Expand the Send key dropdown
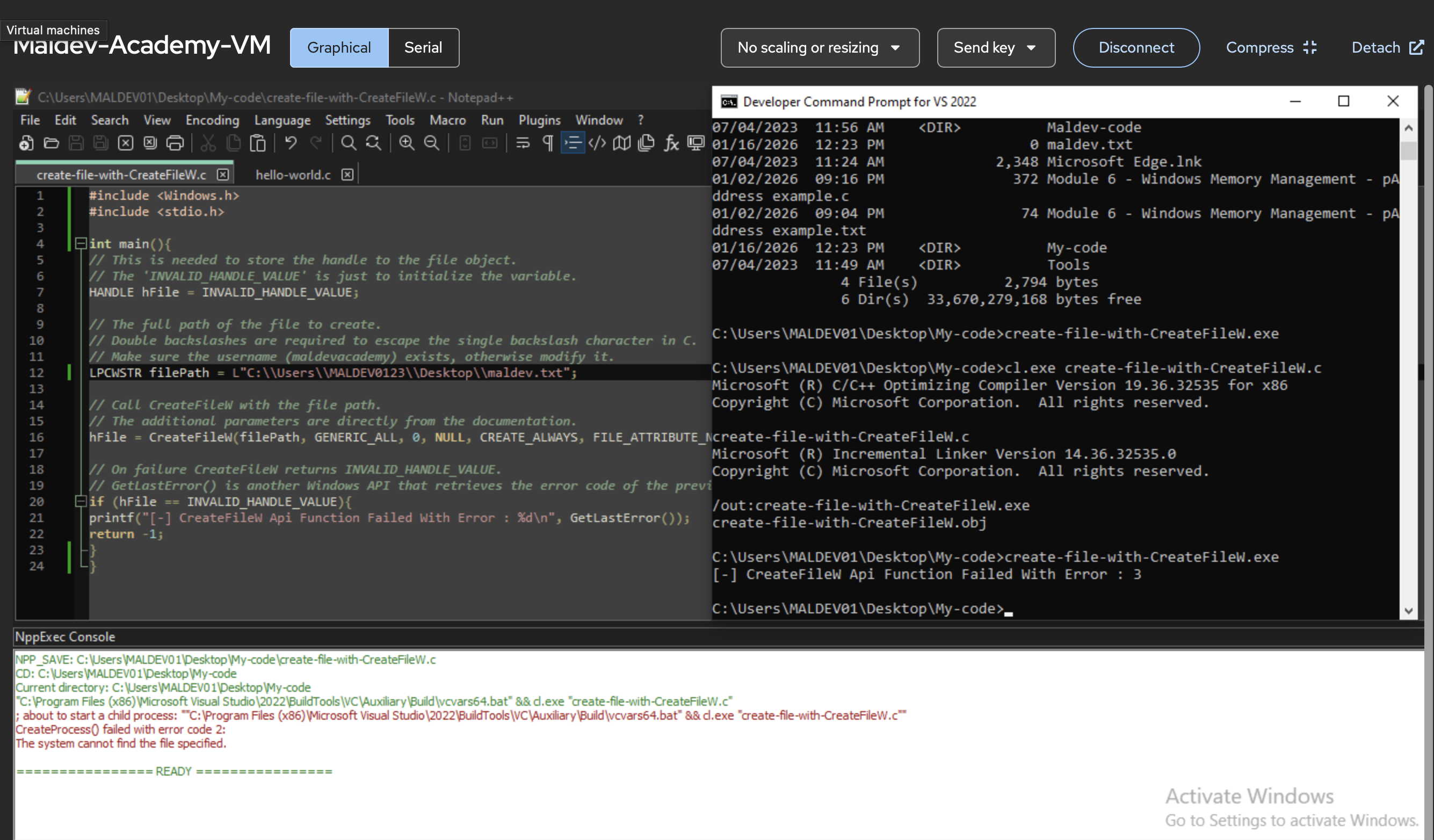The height and width of the screenshot is (840, 1434). click(995, 48)
